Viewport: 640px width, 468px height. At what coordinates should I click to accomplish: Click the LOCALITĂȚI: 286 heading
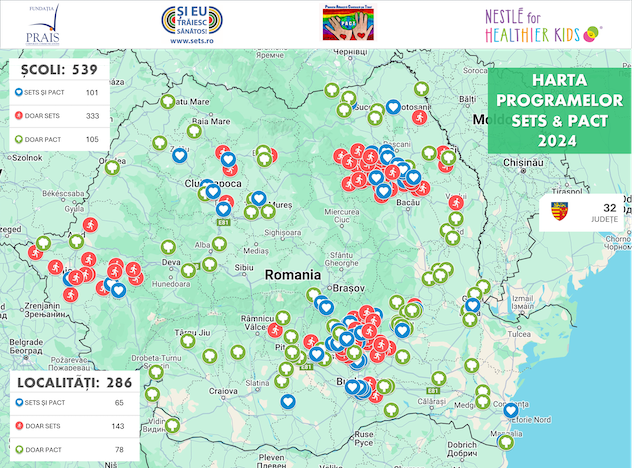pos(75,383)
